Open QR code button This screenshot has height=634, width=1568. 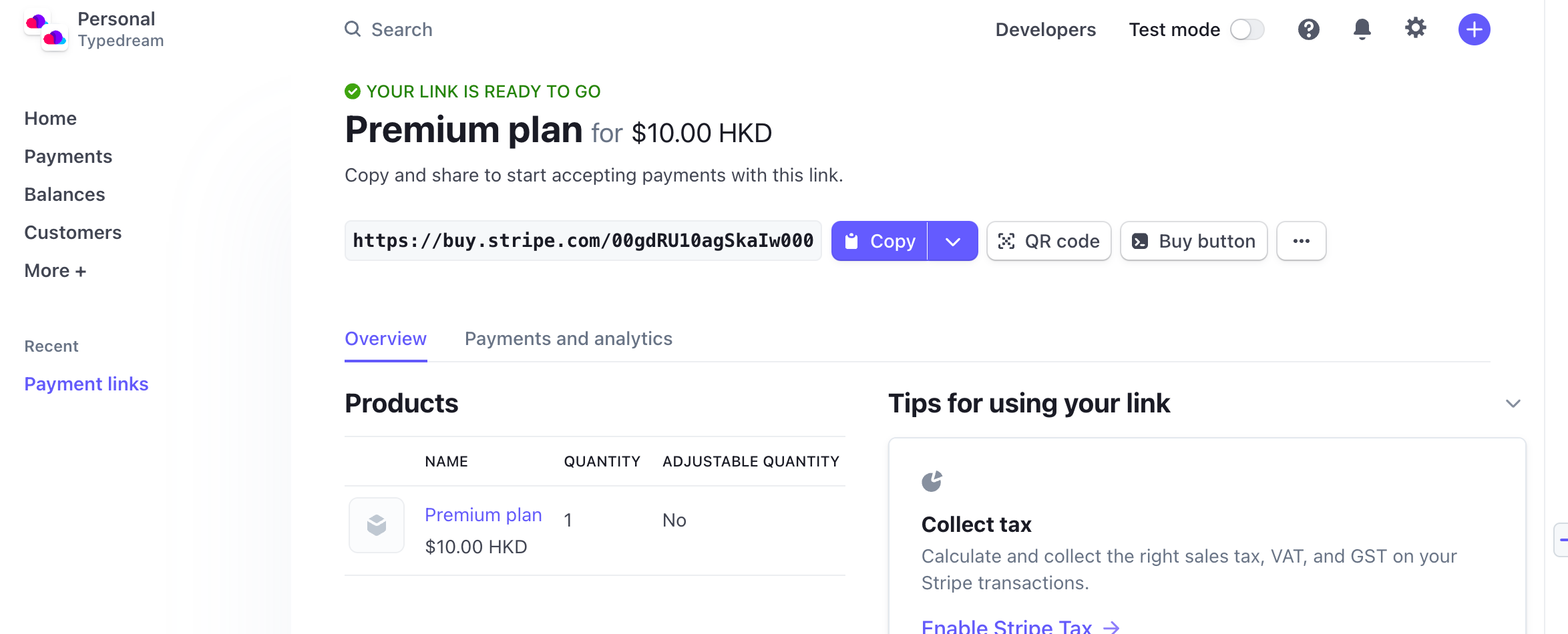[x=1048, y=241]
